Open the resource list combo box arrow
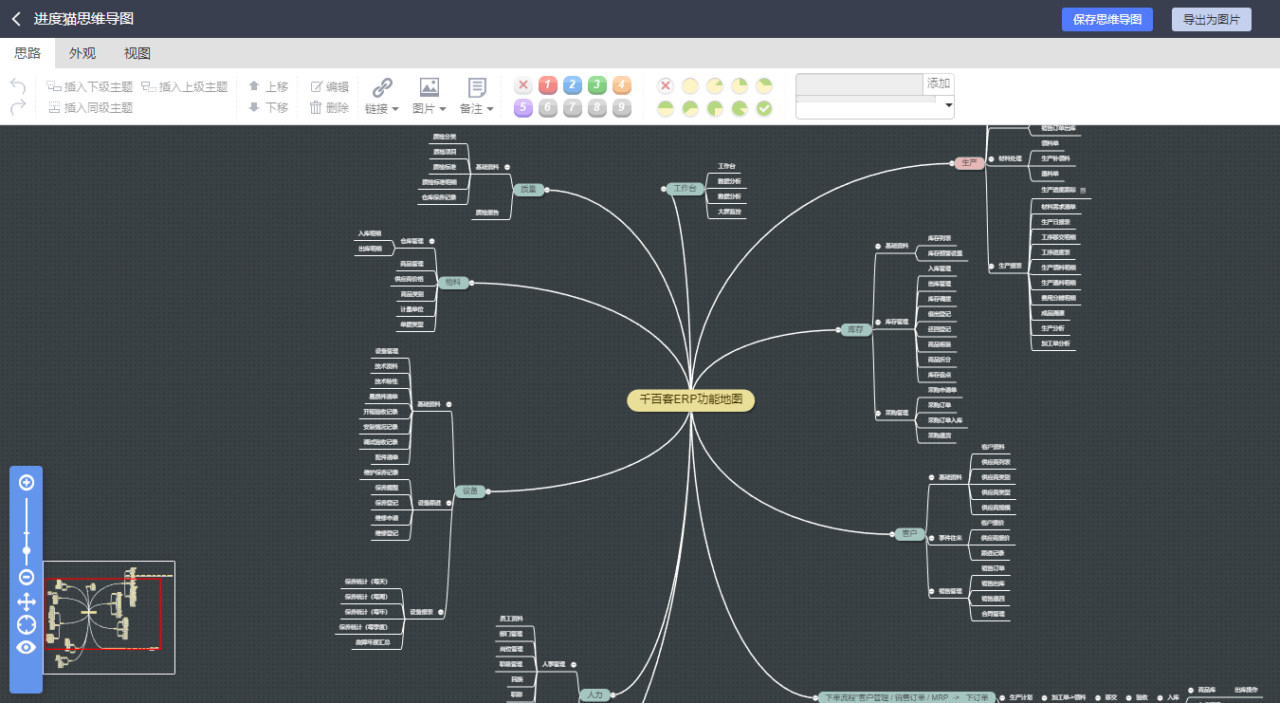The width and height of the screenshot is (1280, 703). point(948,105)
